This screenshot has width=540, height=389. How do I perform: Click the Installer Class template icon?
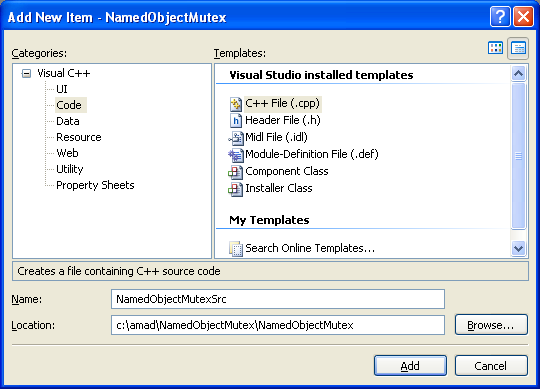[x=236, y=188]
